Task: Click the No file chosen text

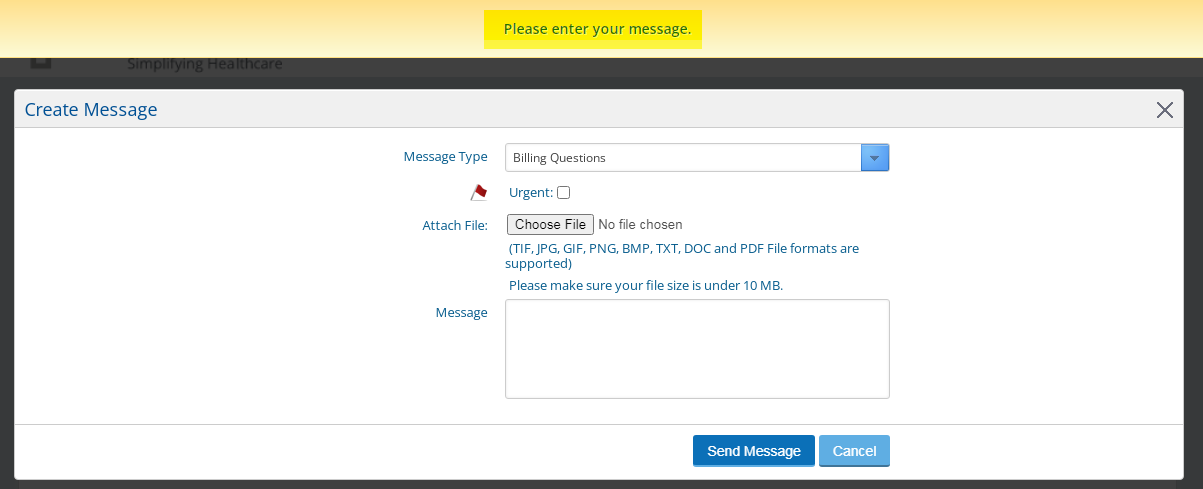Action: pos(640,225)
